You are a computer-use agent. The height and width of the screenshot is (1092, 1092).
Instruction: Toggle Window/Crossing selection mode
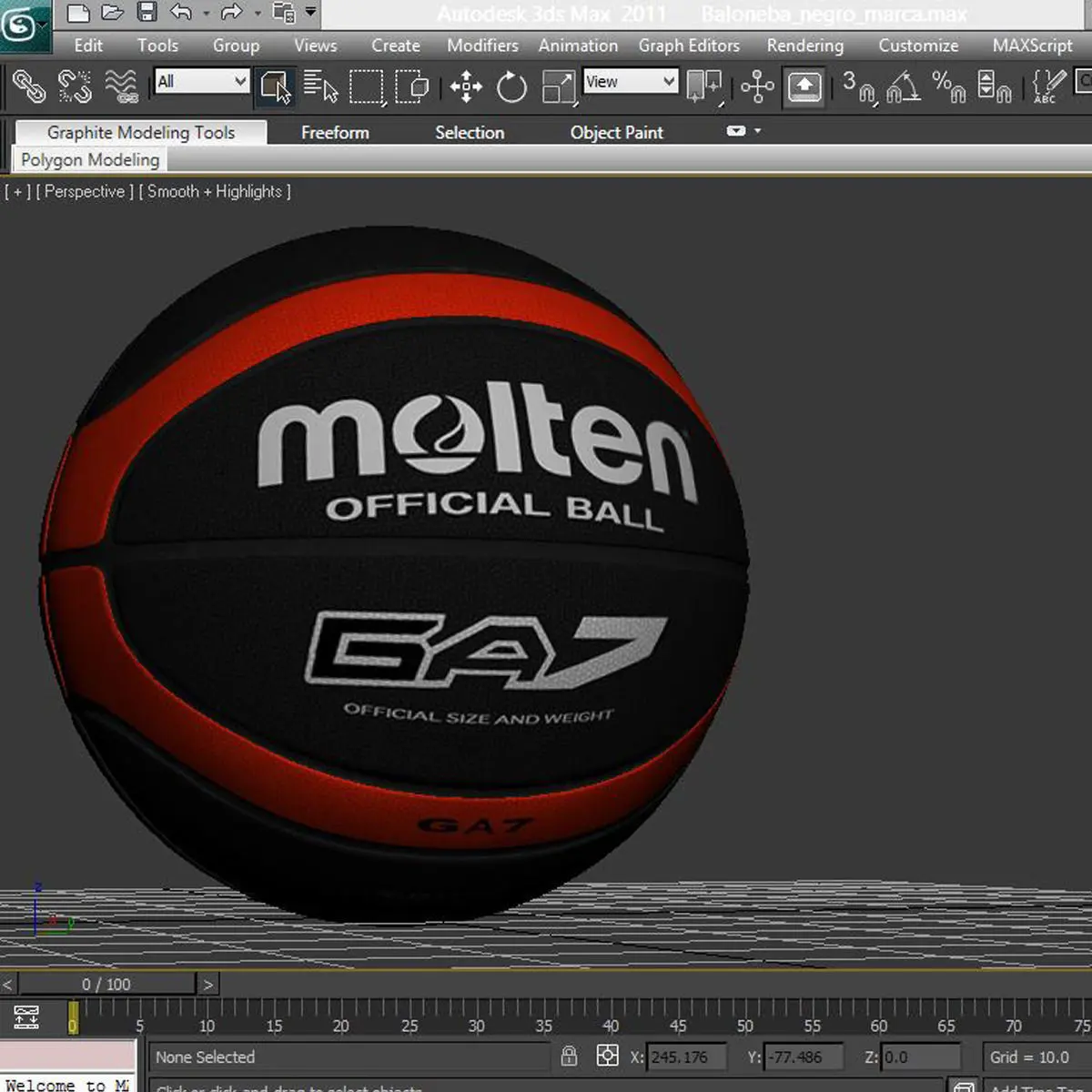click(411, 86)
